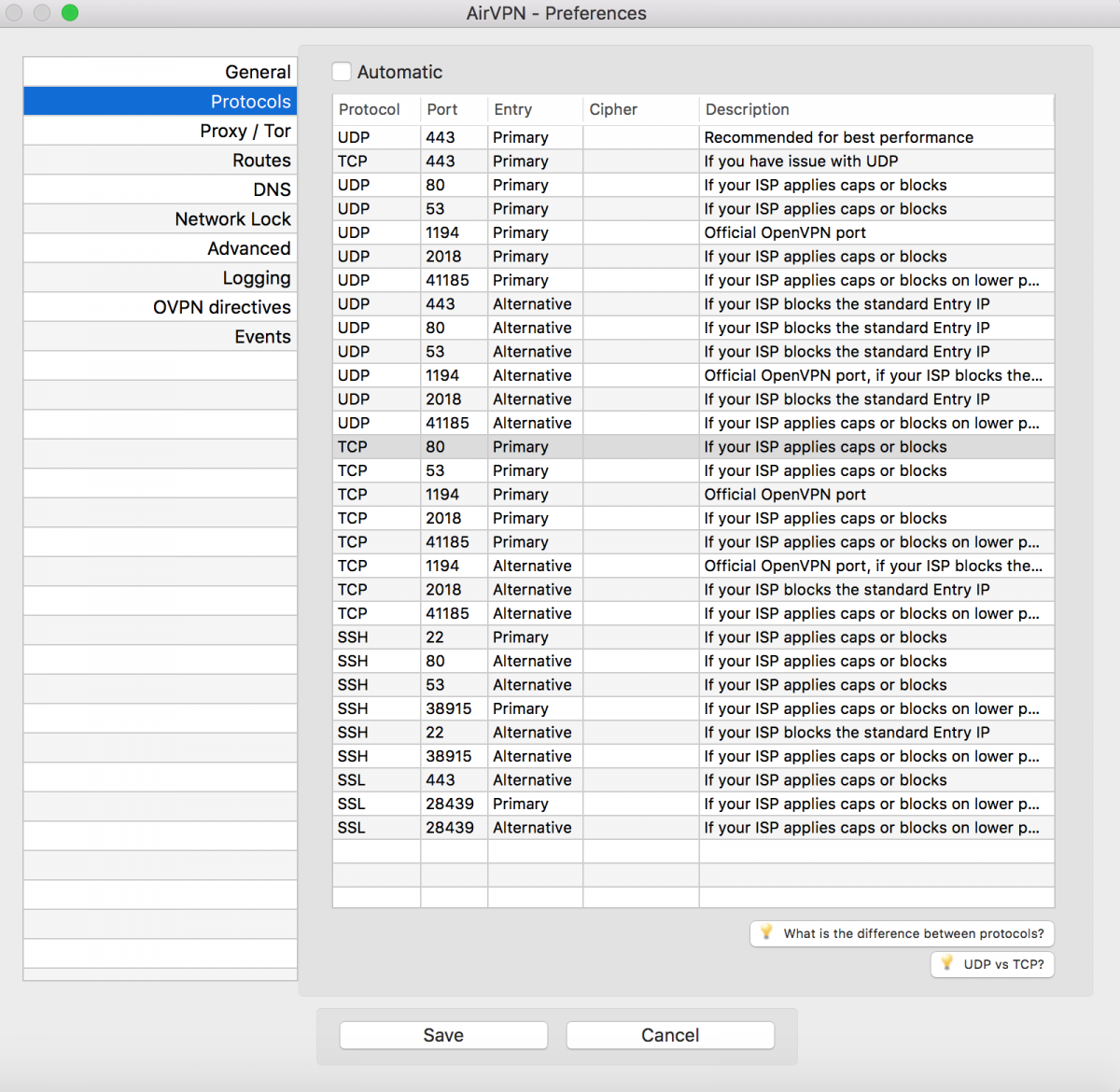Open the Logging preferences tab
The height and width of the screenshot is (1092, 1120).
pyautogui.click(x=160, y=277)
